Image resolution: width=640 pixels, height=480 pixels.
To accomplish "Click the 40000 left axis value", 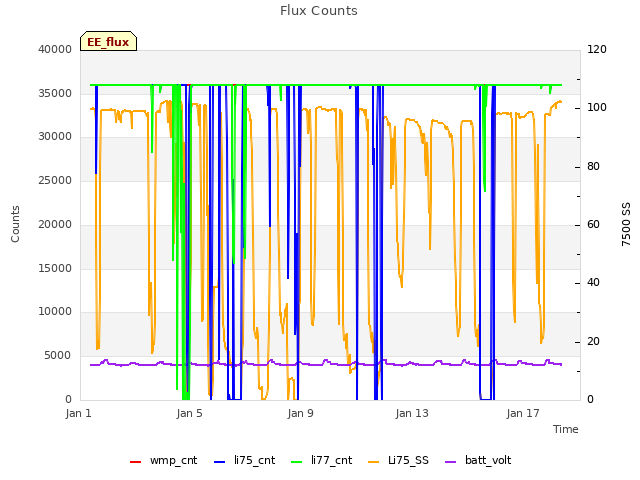I will click(x=55, y=49).
